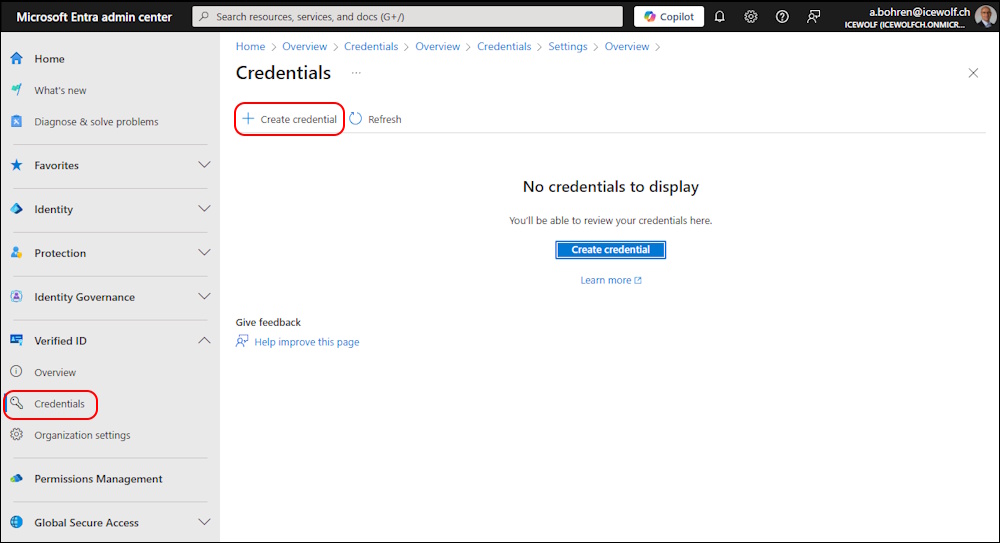This screenshot has height=543, width=1000.
Task: Open Help improve this page link
Action: [x=306, y=342]
